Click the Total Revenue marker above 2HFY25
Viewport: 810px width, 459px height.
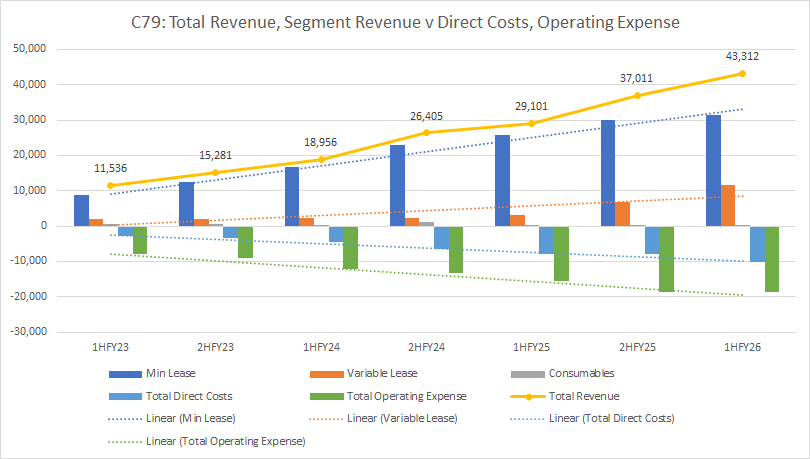(x=637, y=95)
